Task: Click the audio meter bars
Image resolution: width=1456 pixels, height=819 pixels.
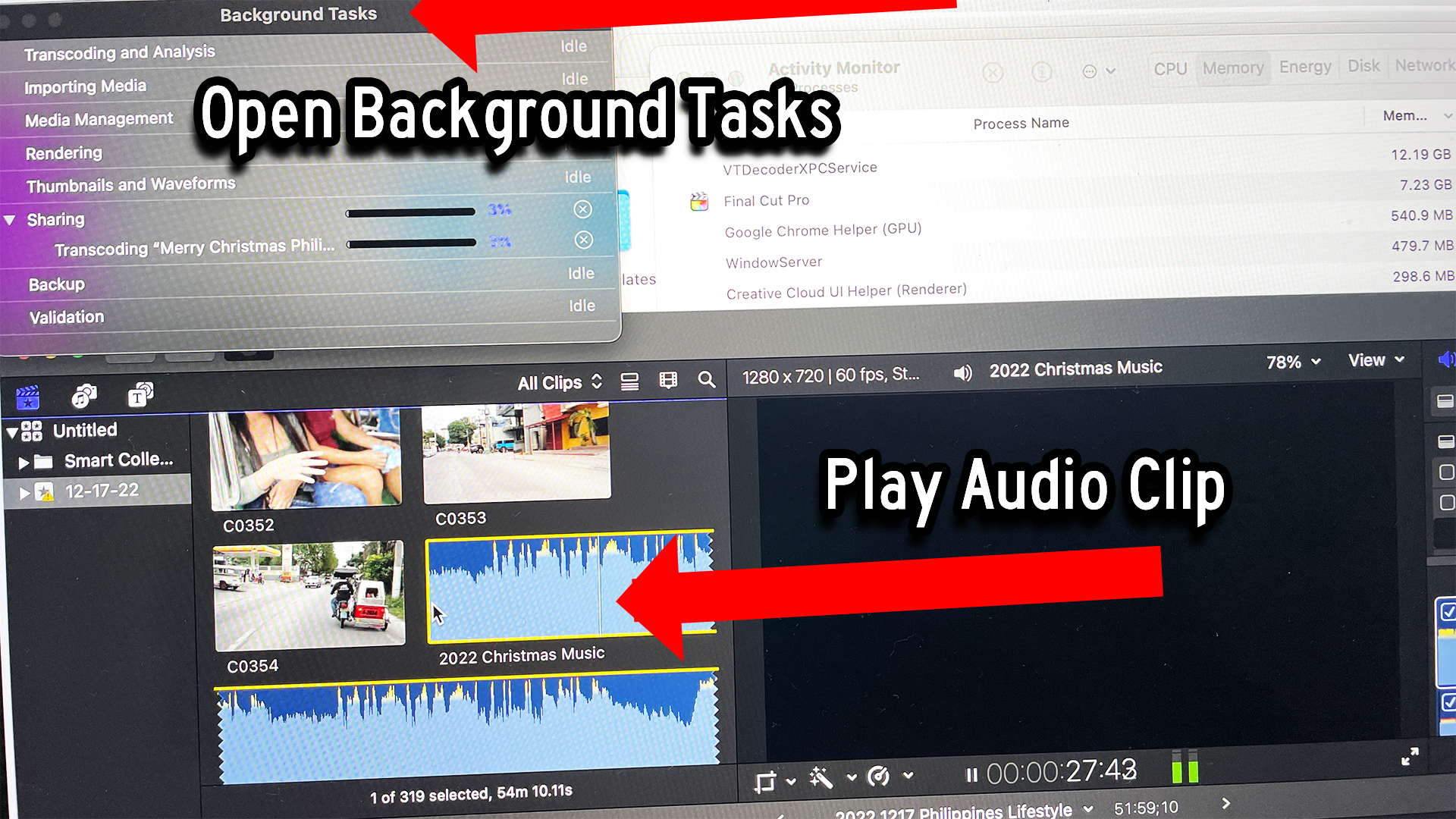Action: pos(1185,767)
